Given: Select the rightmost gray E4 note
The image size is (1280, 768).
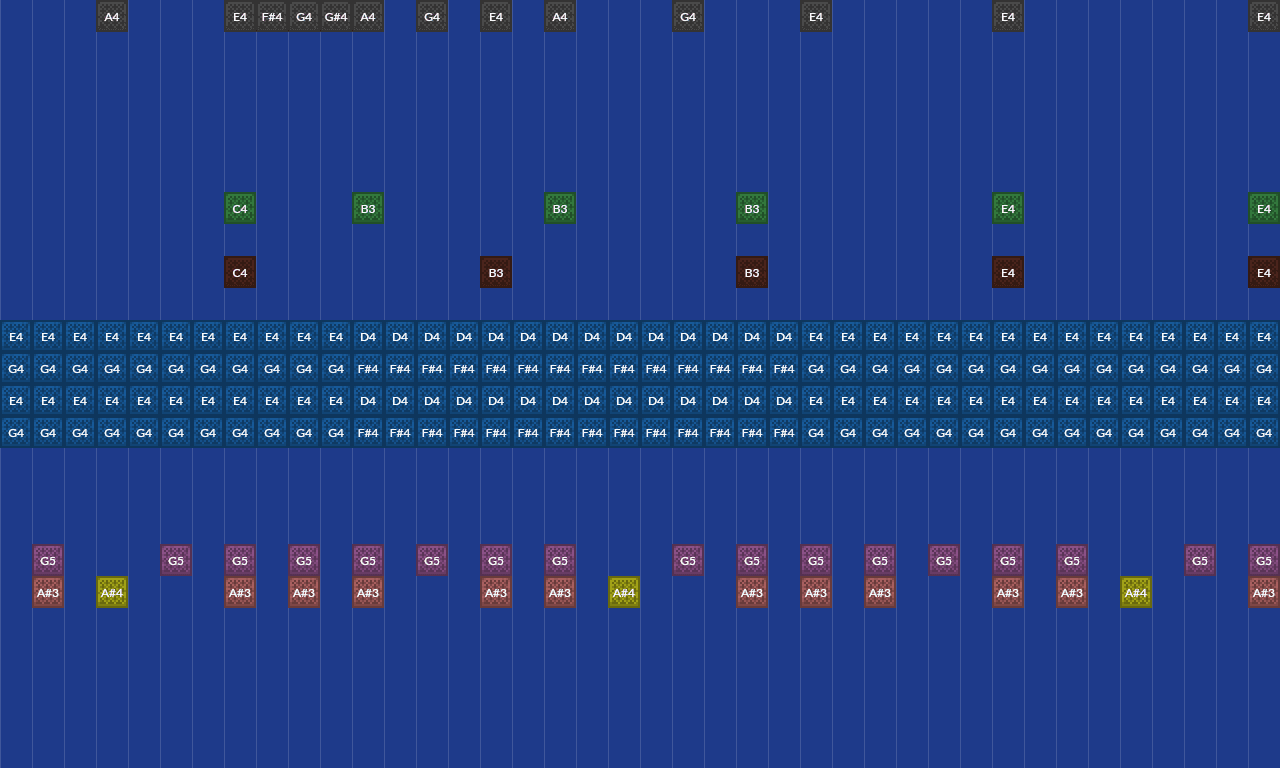Looking at the screenshot, I should (x=1264, y=17).
